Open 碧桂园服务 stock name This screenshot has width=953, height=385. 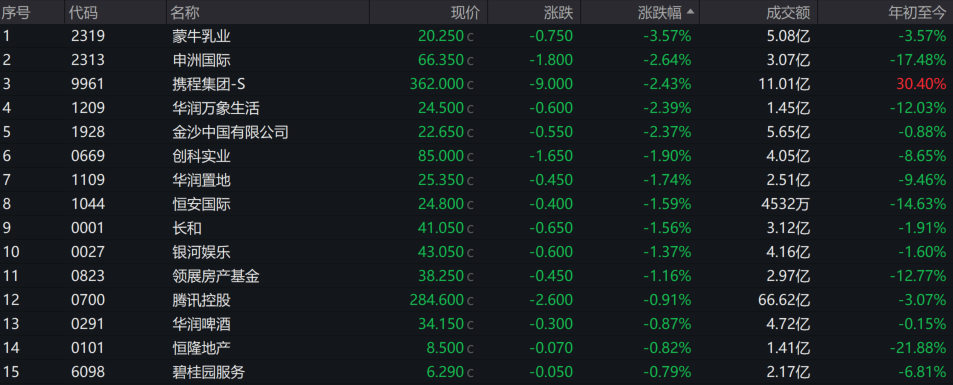pos(208,372)
